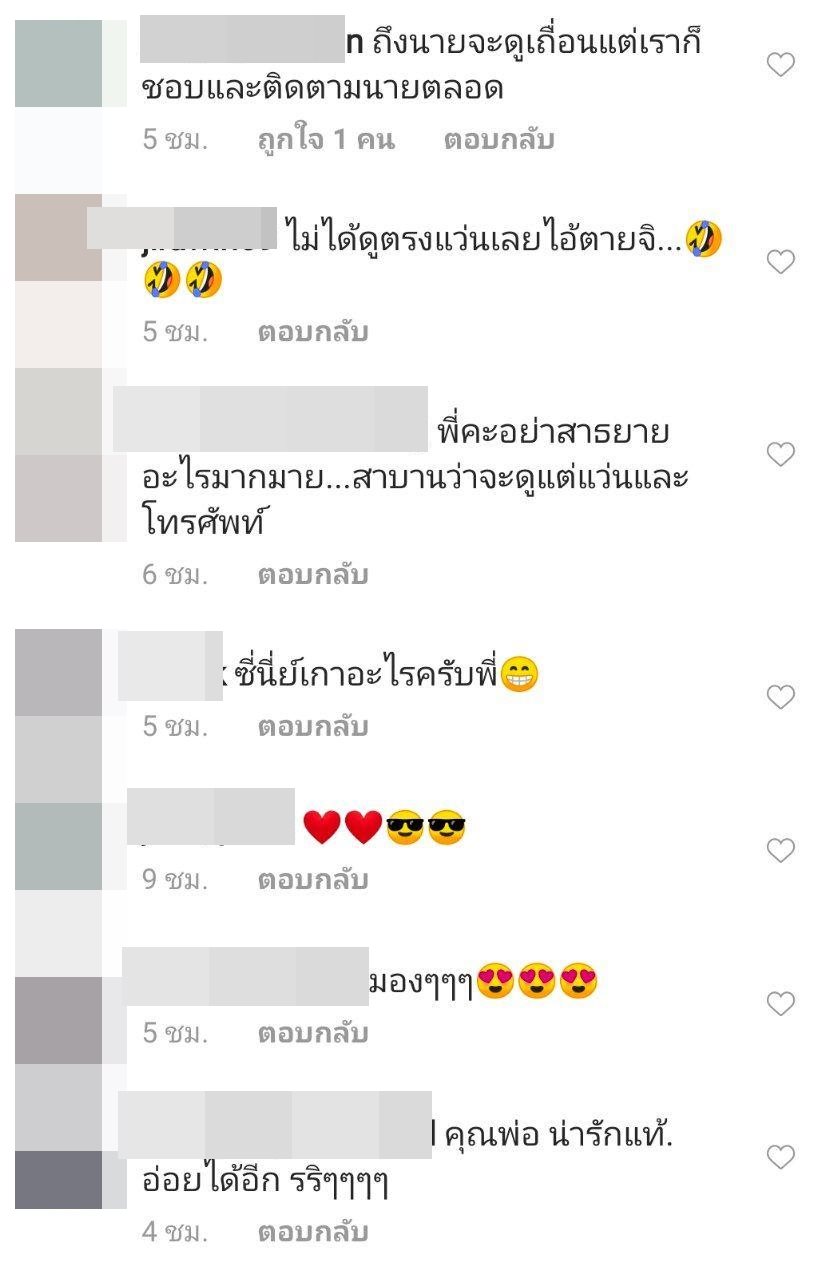The width and height of the screenshot is (835, 1279).
Task: Tap heart next to red hearts sunglasses emoji comment
Action: coord(780,851)
